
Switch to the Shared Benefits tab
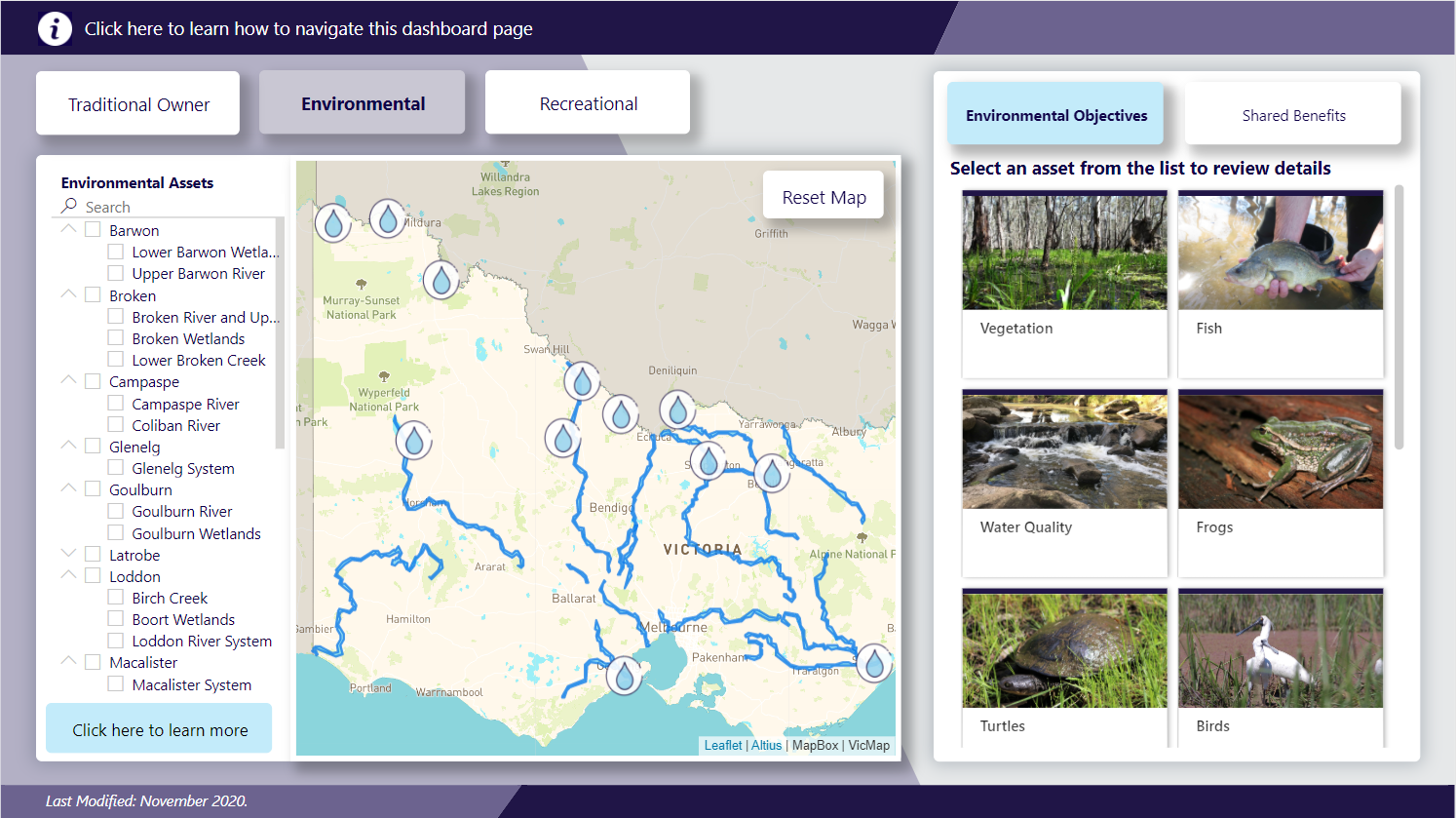(x=1293, y=114)
